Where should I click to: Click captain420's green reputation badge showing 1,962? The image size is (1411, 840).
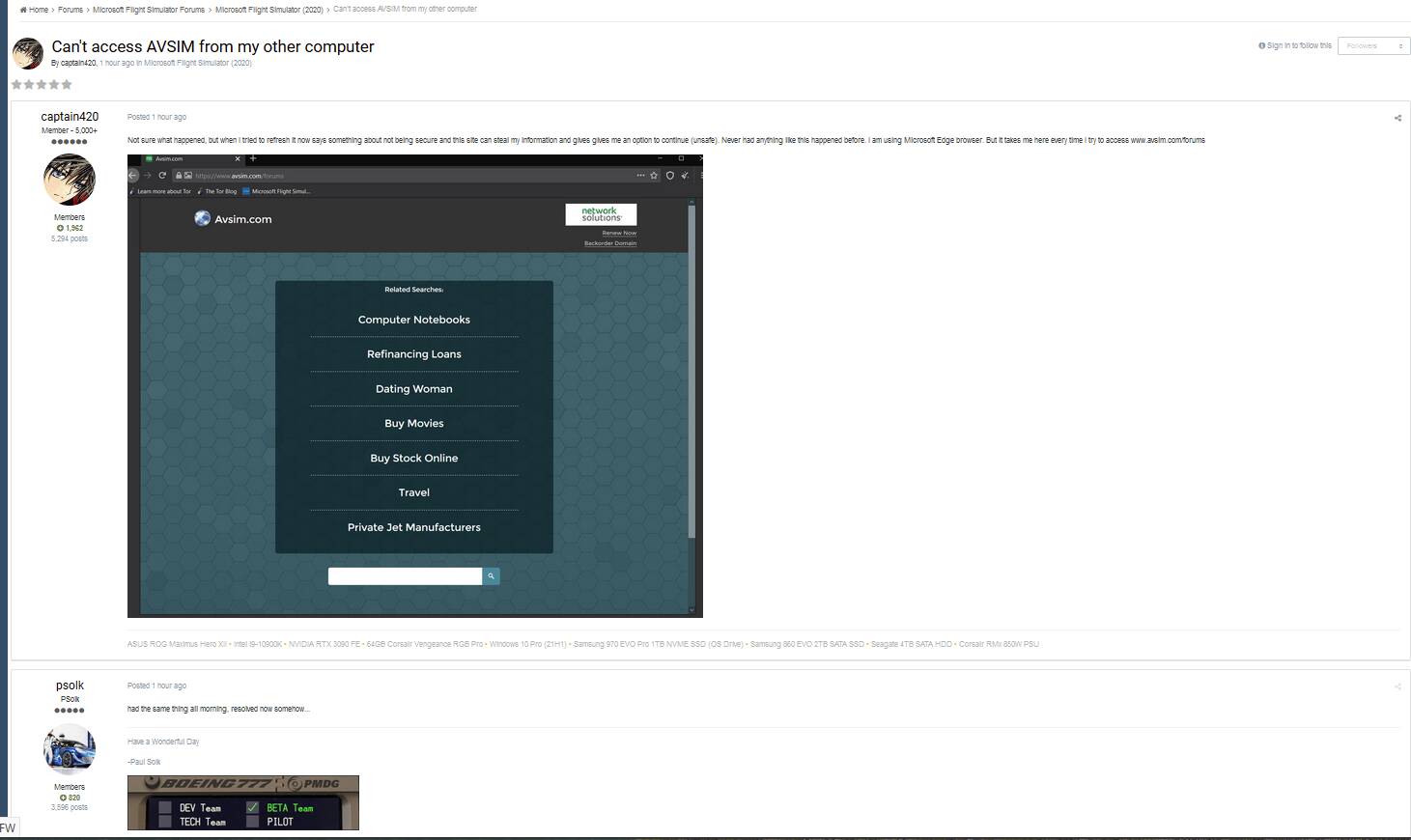(x=70, y=228)
